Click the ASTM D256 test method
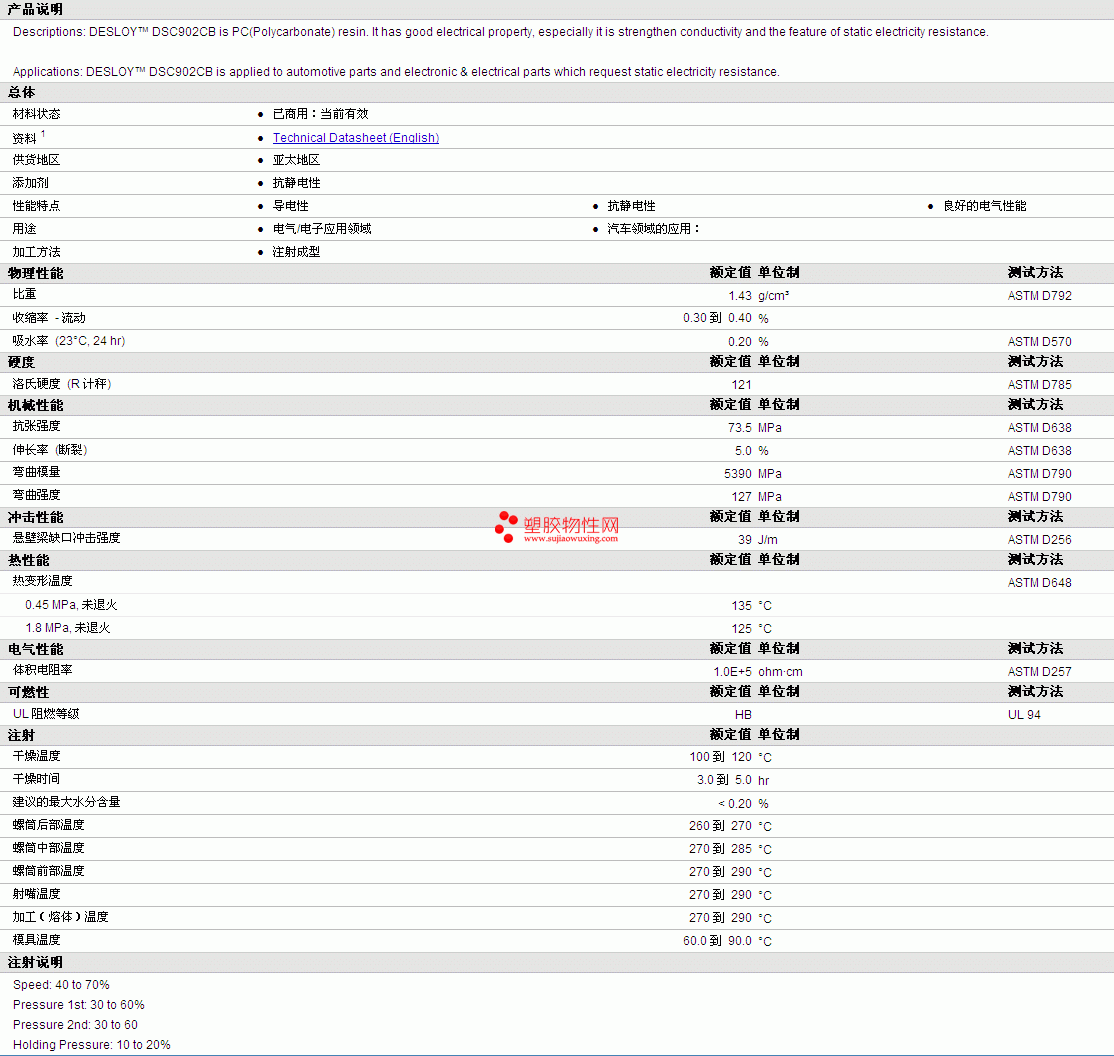 point(1039,539)
